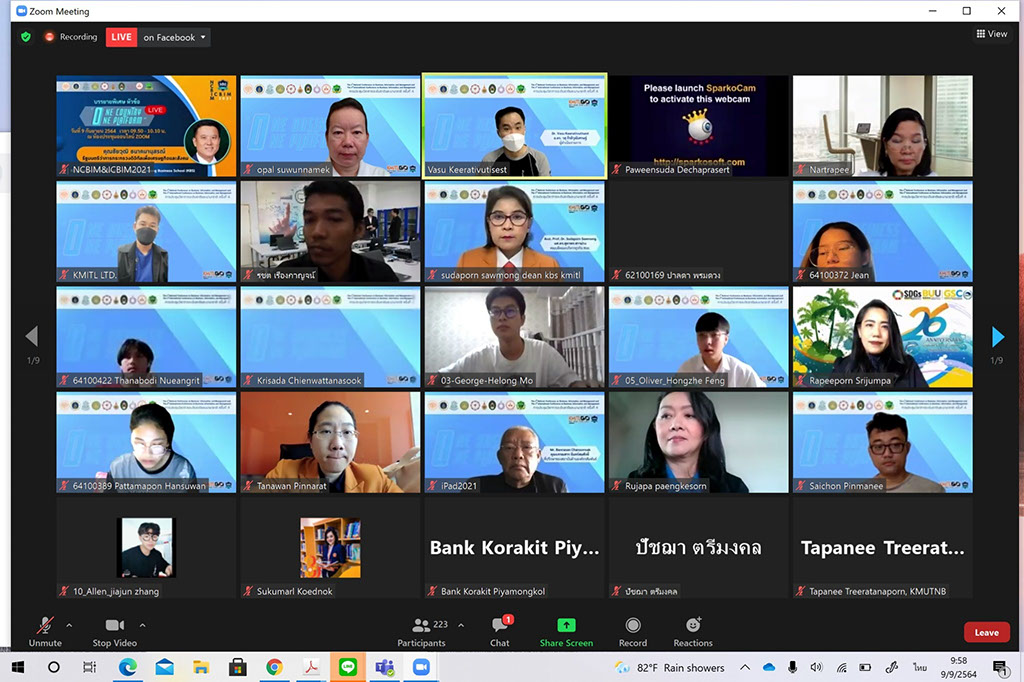Select Vasu Keerativutisest's video tile
The width and height of the screenshot is (1024, 682).
515,125
